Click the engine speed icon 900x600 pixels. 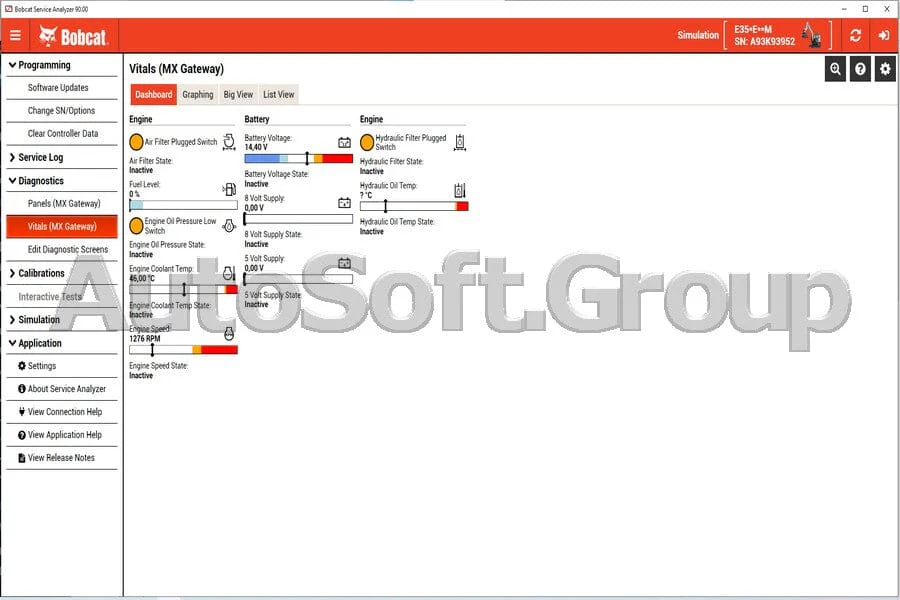point(229,334)
